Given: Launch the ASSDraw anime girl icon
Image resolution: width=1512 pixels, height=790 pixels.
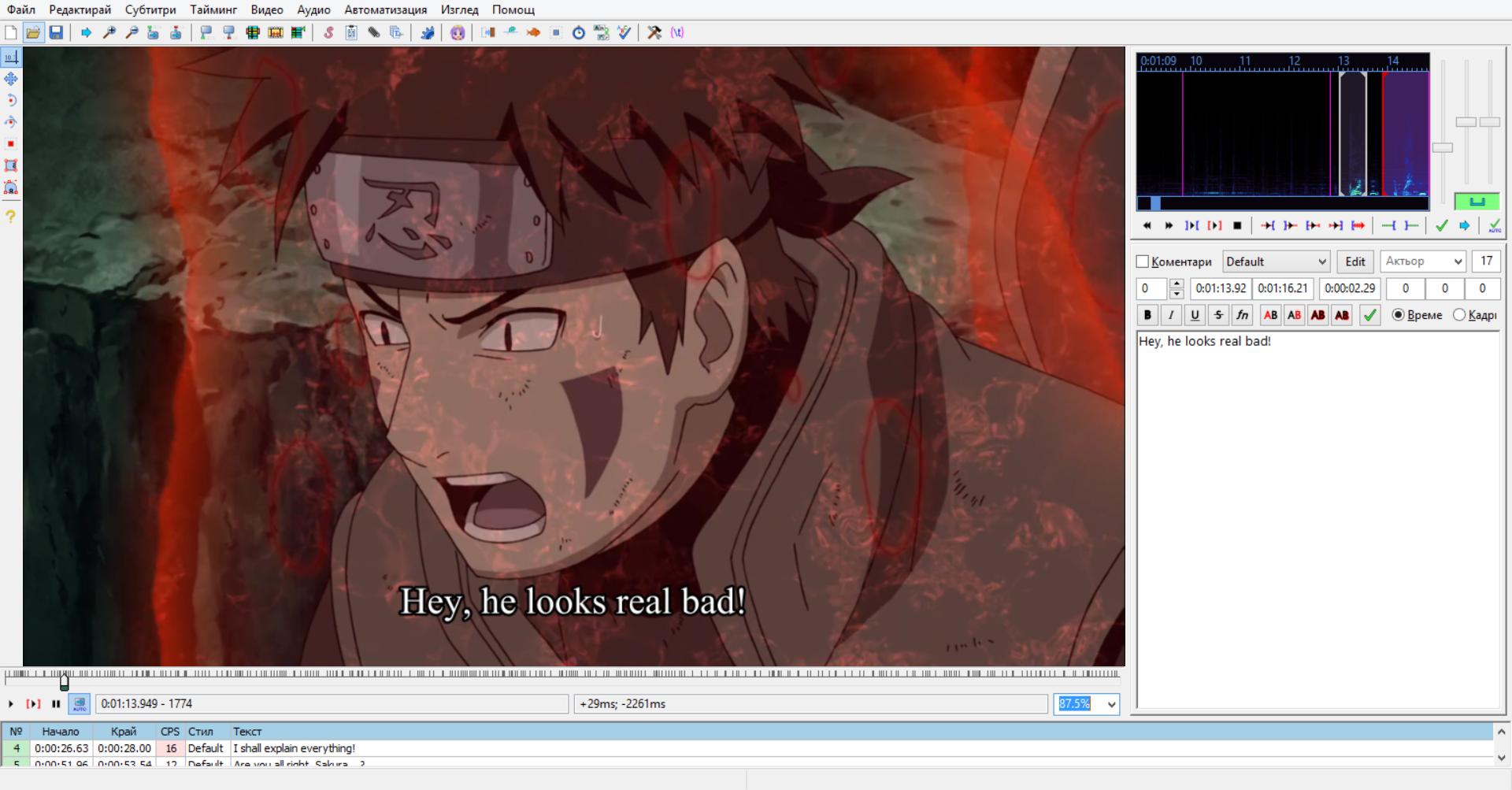Looking at the screenshot, I should [x=458, y=32].
